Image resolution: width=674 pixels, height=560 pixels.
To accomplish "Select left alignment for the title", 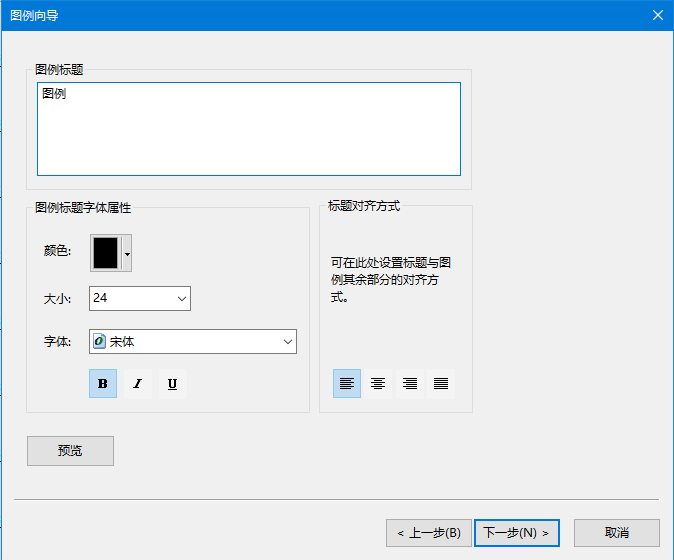I will tap(346, 383).
